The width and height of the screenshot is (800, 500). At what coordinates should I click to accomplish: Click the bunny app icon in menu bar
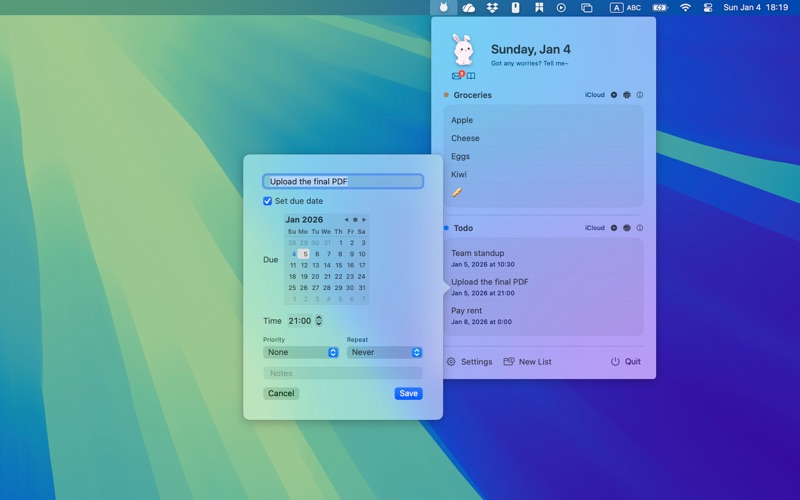pyautogui.click(x=444, y=8)
